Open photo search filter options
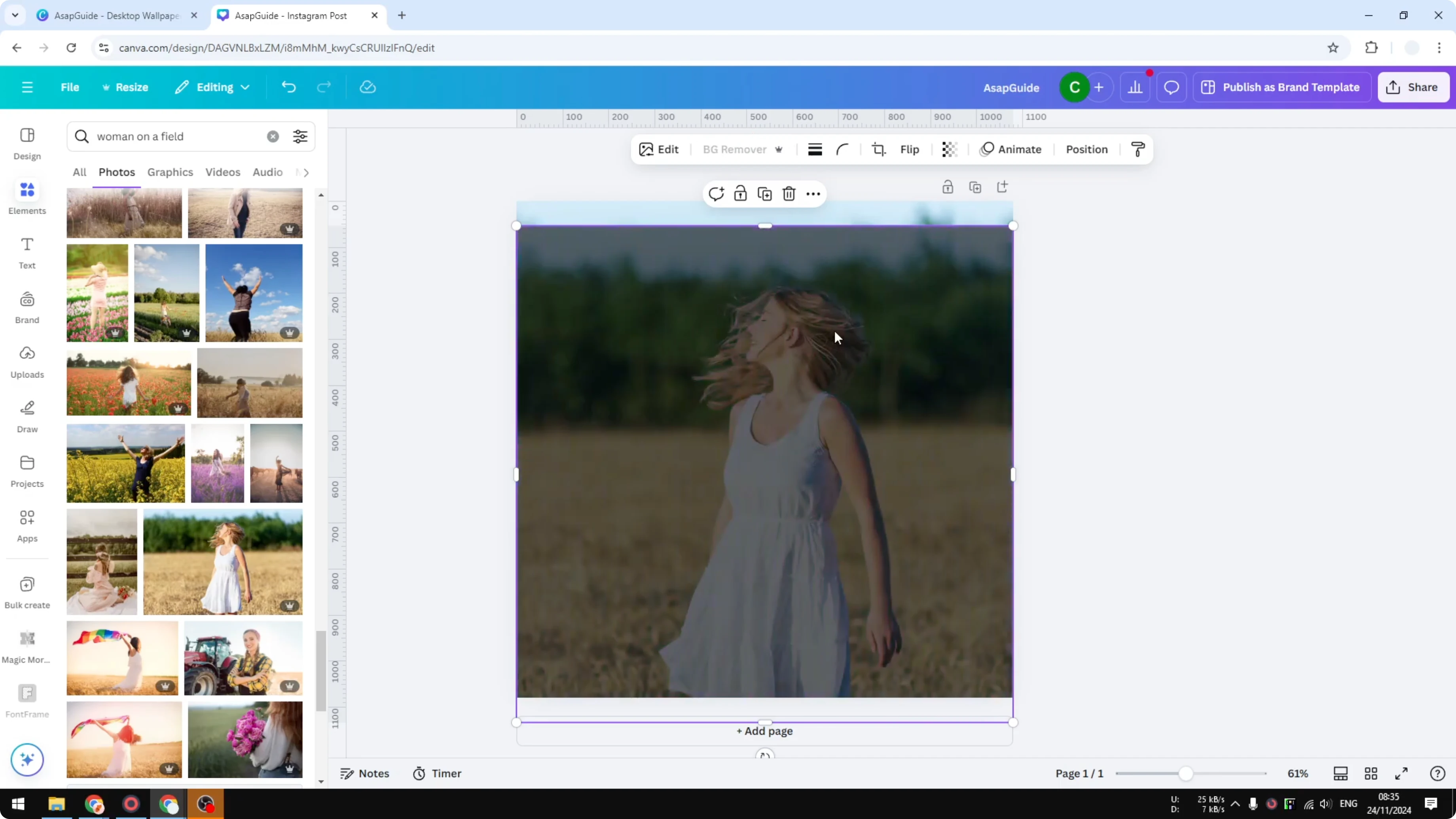Screen dimensions: 1456x819 (300, 136)
